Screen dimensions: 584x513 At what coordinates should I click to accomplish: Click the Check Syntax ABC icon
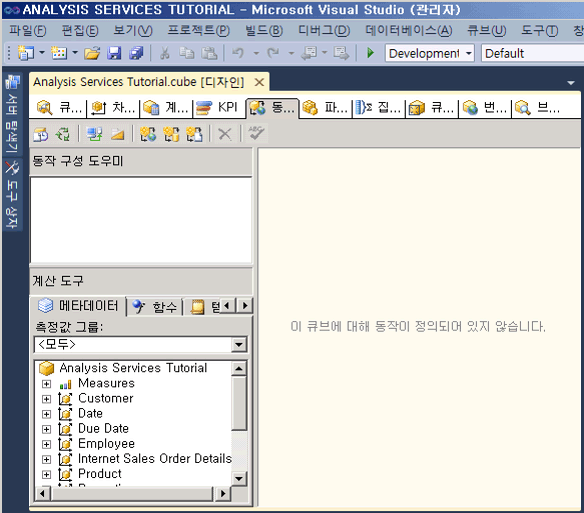click(x=256, y=133)
